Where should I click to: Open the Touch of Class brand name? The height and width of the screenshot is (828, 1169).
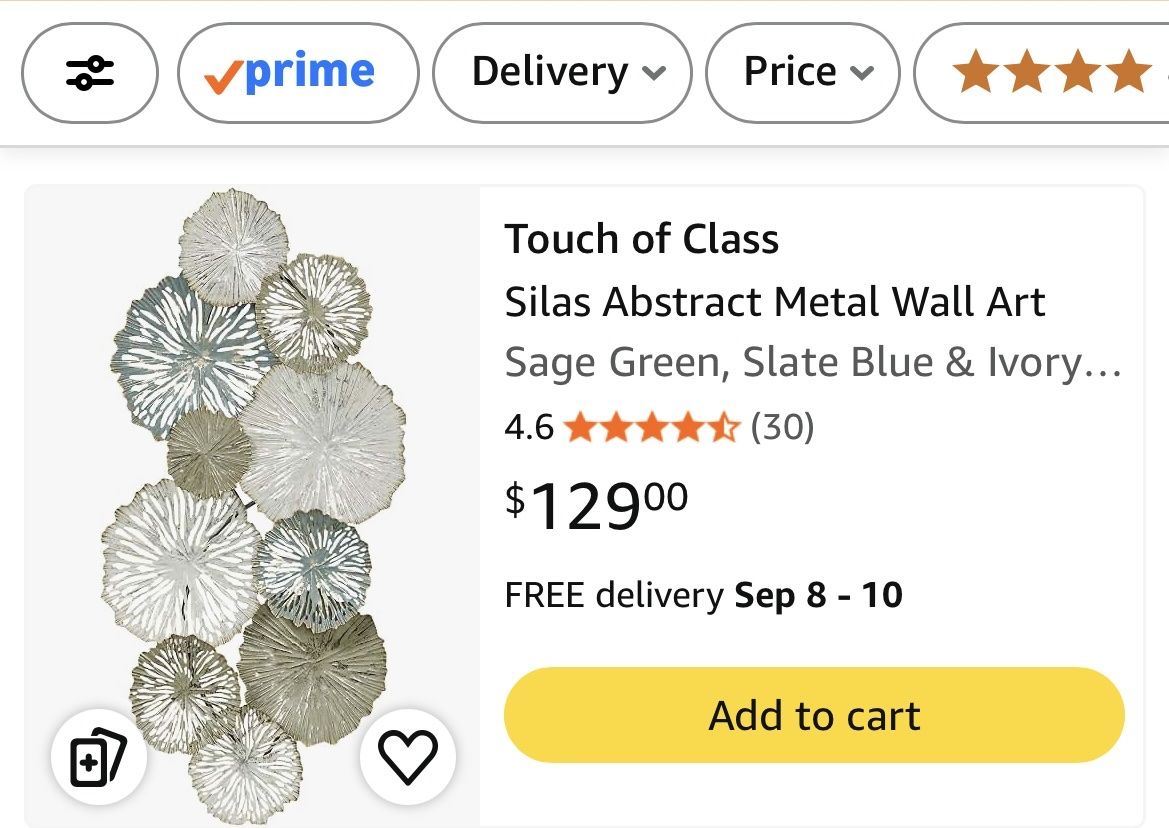pos(642,239)
